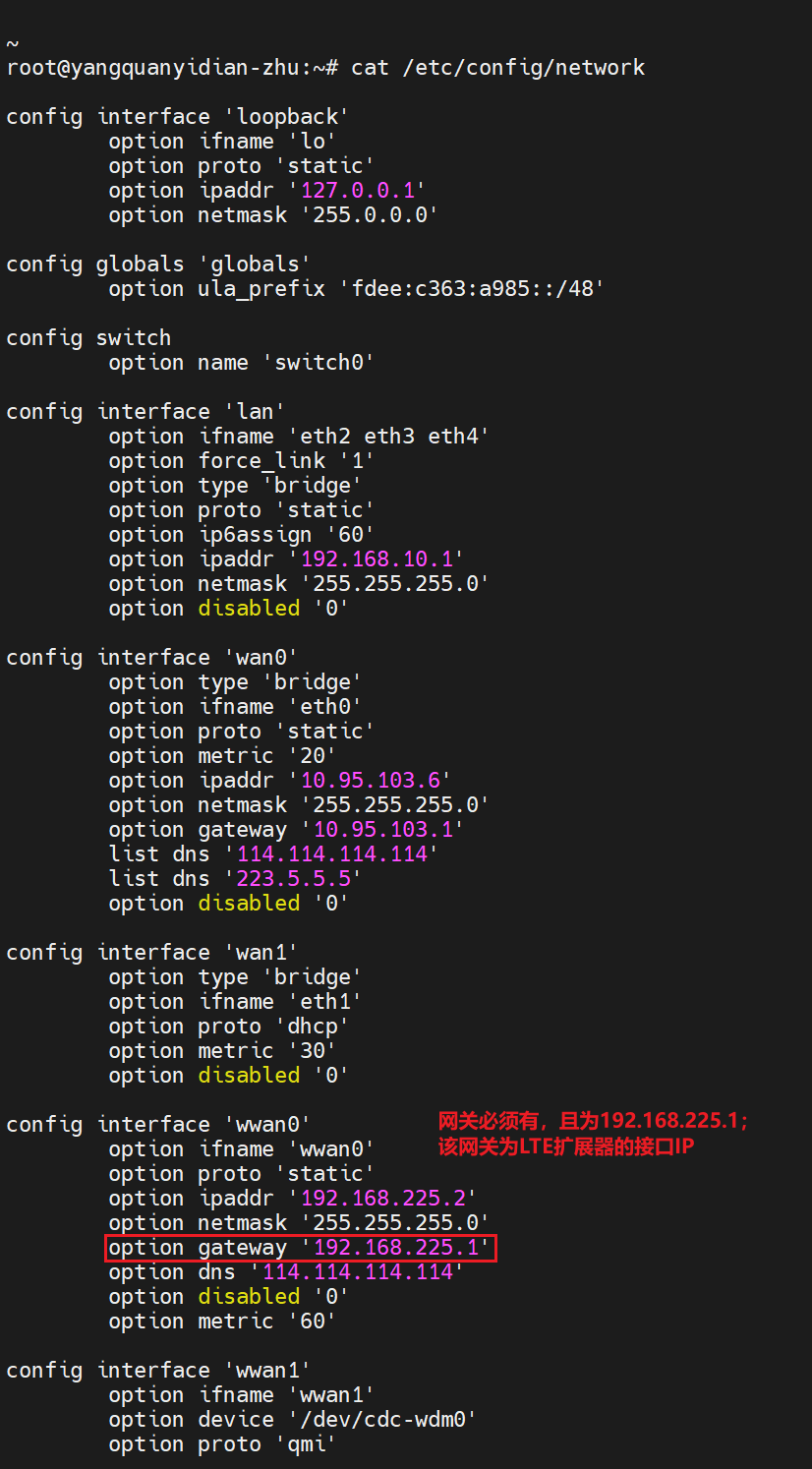Click the wan0 metric '20' line
The width and height of the screenshot is (812, 1469).
click(222, 756)
